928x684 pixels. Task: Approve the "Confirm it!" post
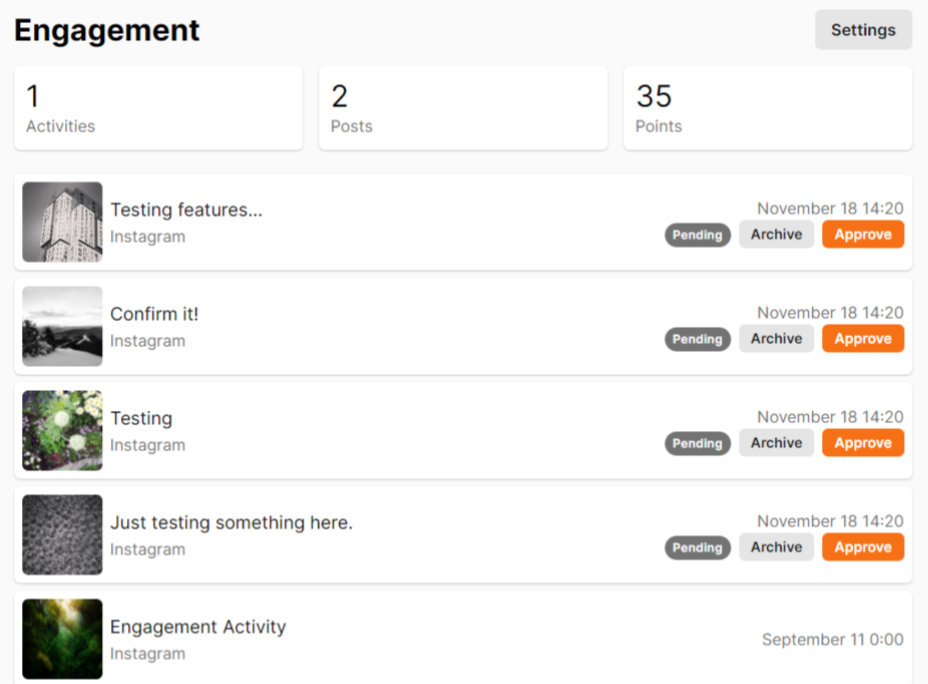(x=863, y=338)
